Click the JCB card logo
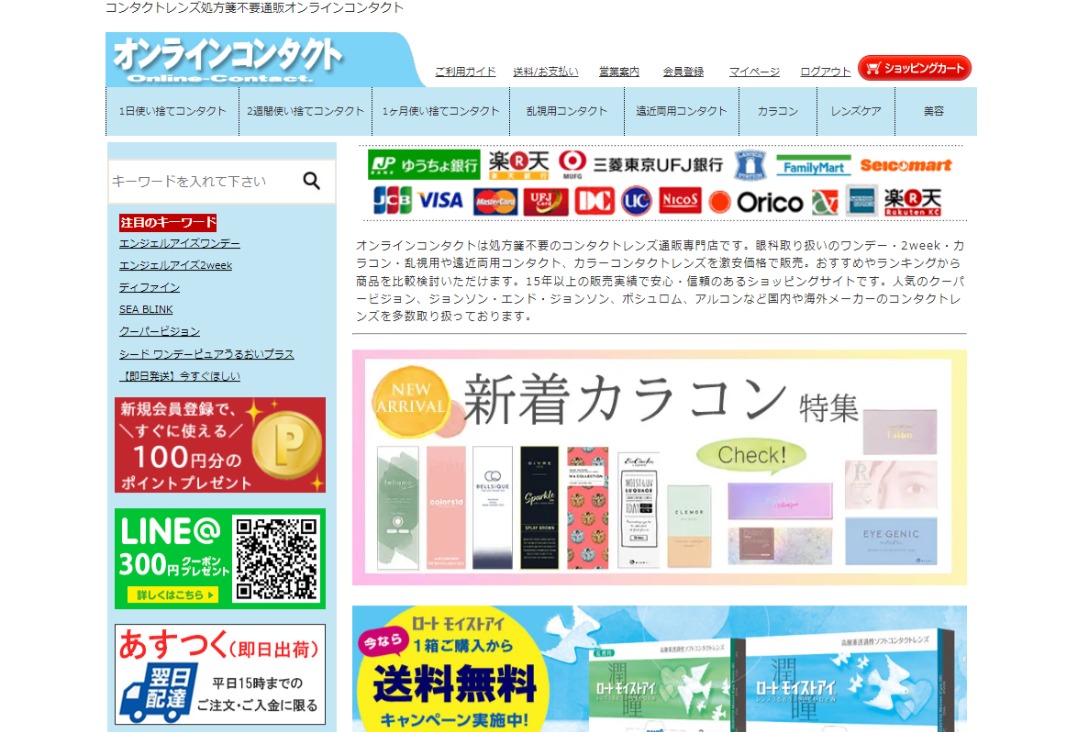 (392, 201)
